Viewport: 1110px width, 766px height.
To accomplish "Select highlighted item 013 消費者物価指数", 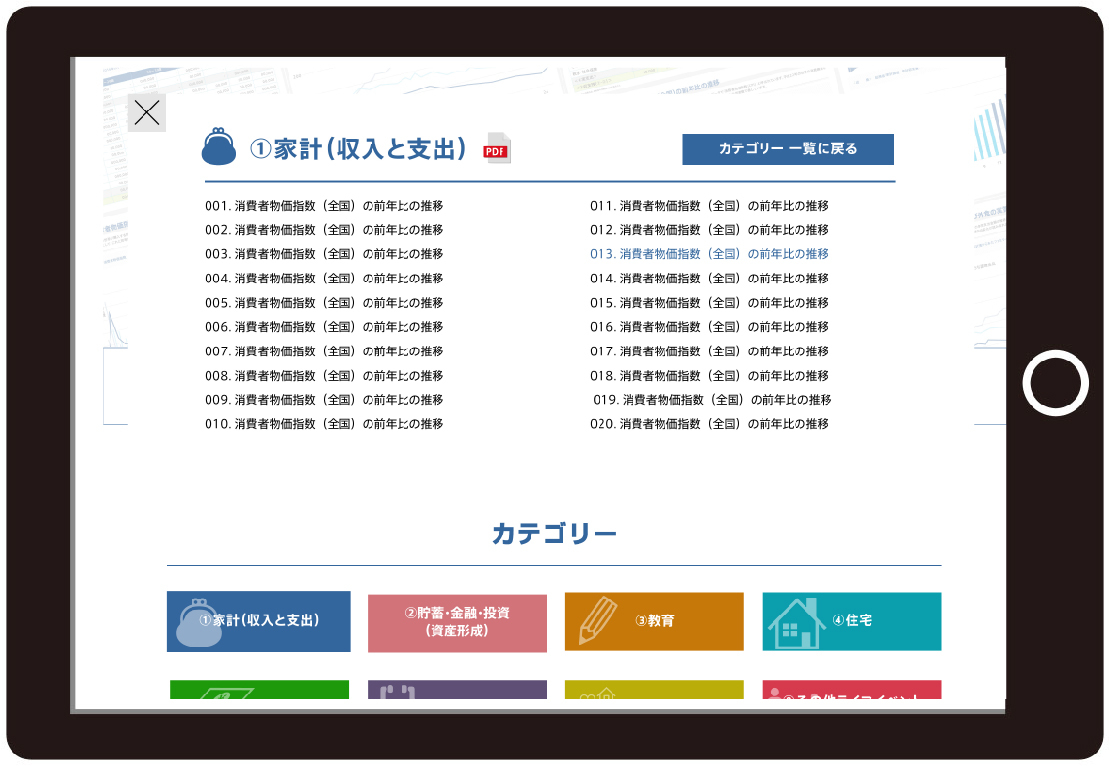I will pos(708,254).
